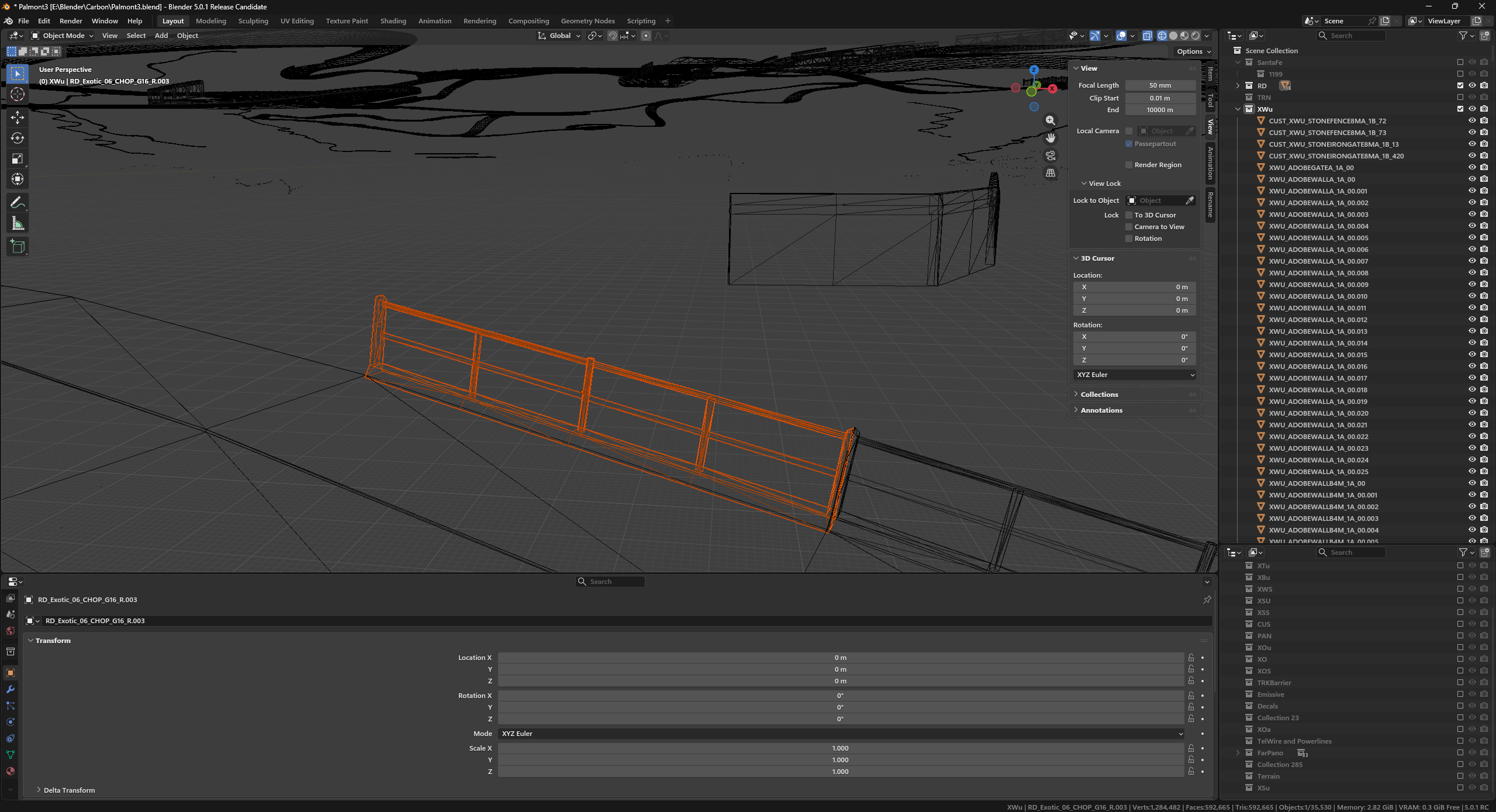This screenshot has width=1496, height=812.
Task: Hide XWU_ADOBEGATEA_1A_00 in viewport
Action: click(x=1472, y=168)
